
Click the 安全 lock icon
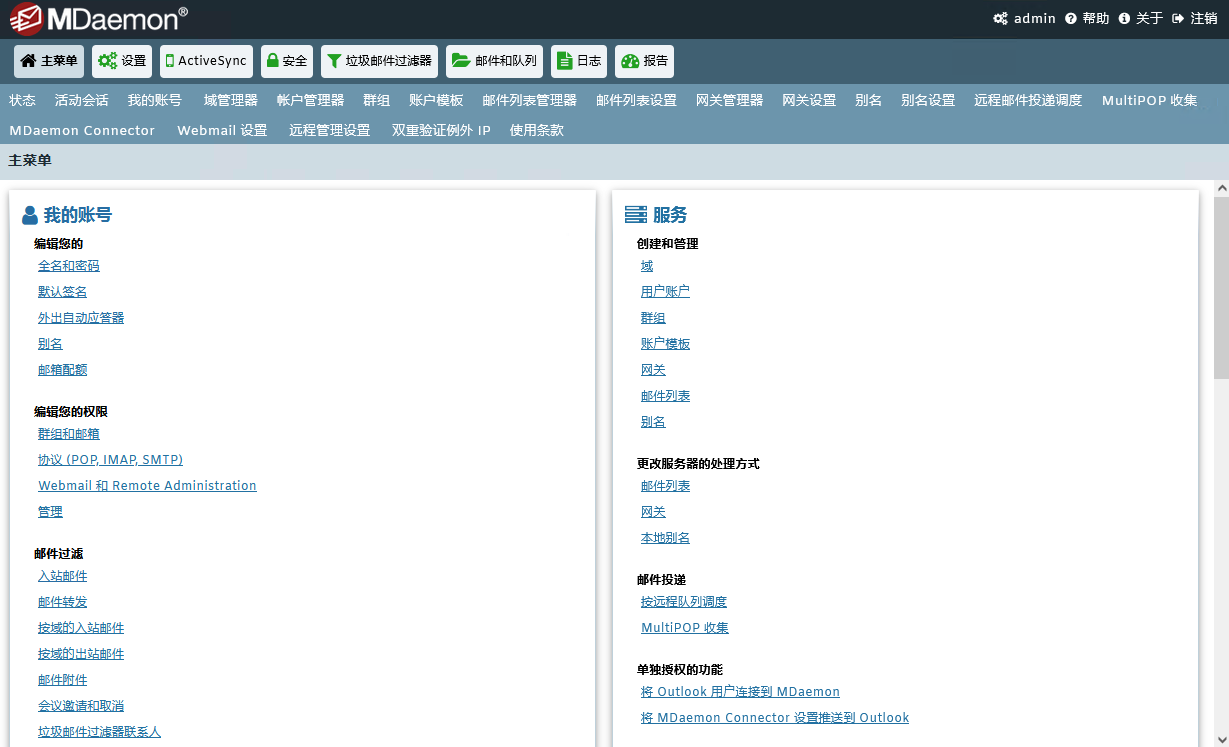coord(286,61)
